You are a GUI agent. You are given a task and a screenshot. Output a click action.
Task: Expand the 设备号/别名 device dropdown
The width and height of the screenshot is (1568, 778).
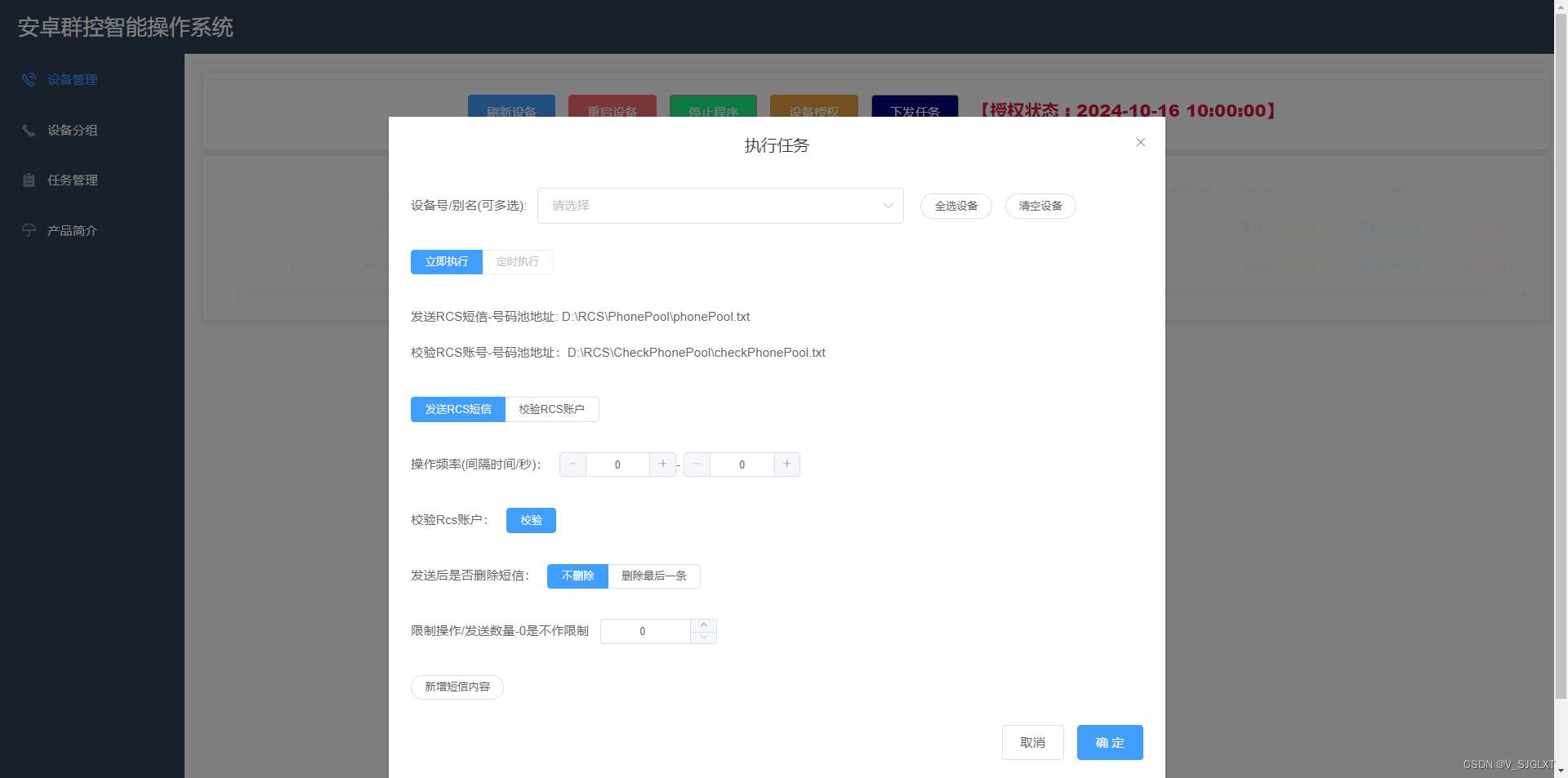(720, 206)
